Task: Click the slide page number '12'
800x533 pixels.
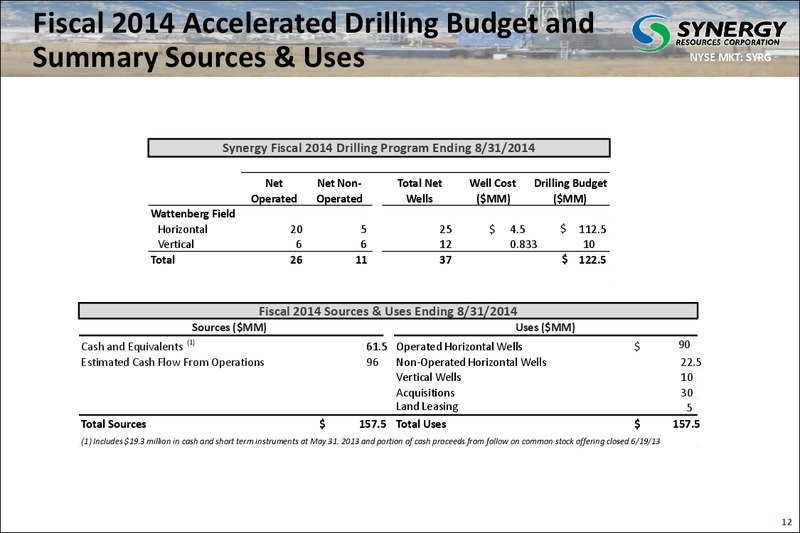Action: coord(787,522)
